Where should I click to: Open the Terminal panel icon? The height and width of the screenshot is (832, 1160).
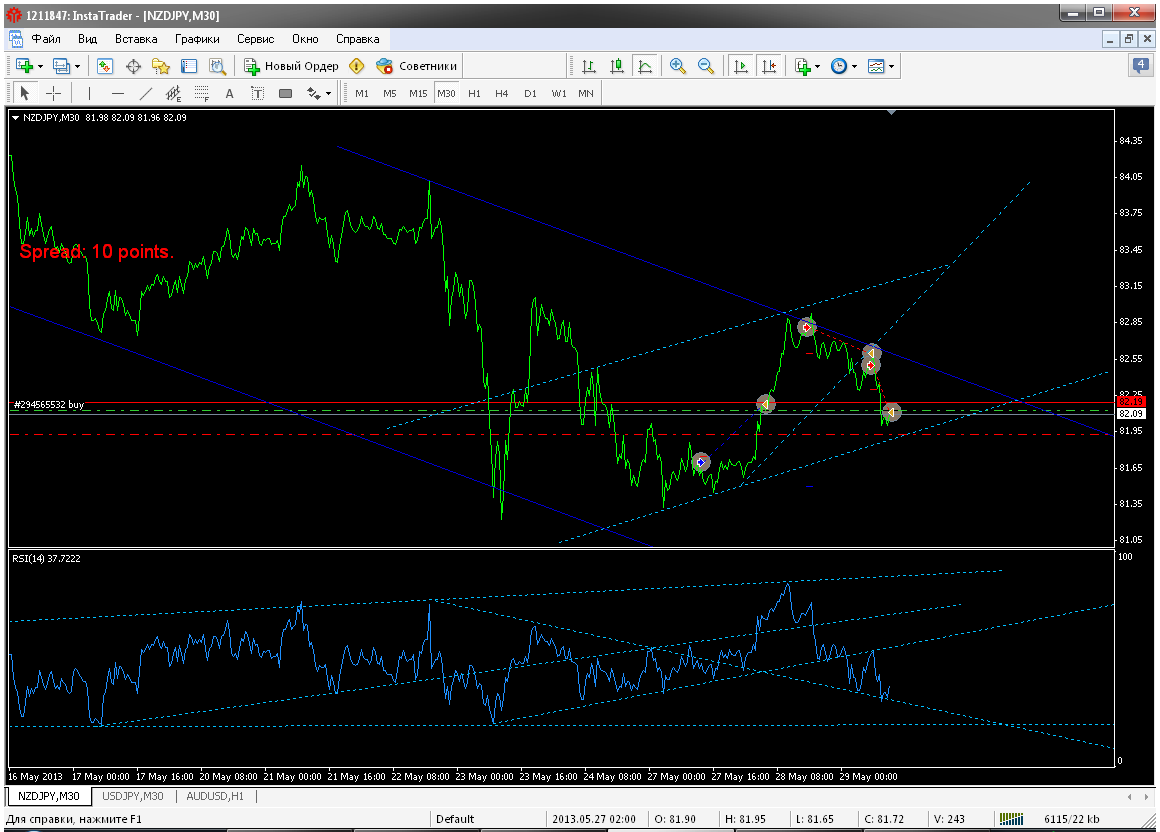189,67
